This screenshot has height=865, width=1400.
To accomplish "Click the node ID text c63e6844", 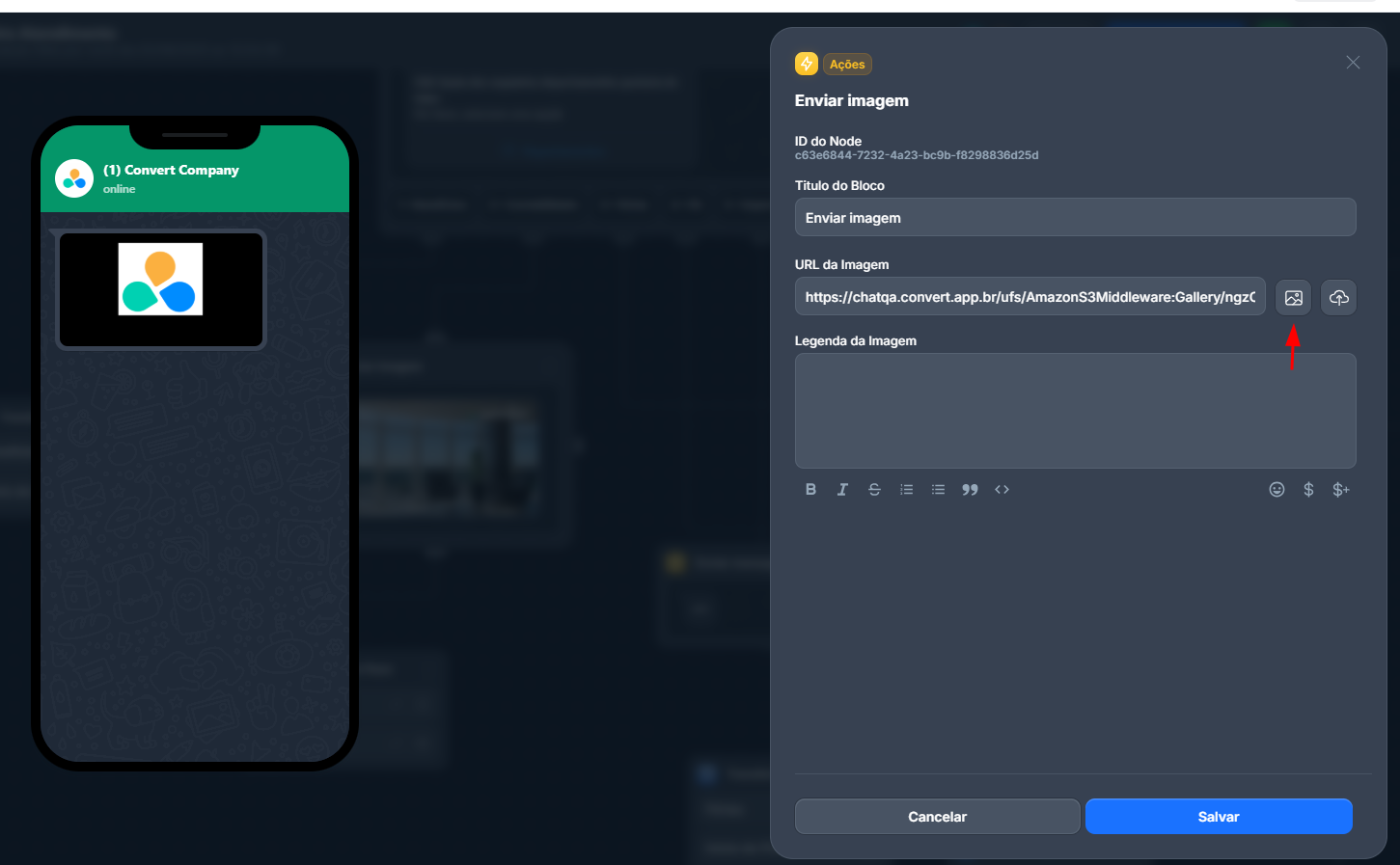I will [917, 155].
